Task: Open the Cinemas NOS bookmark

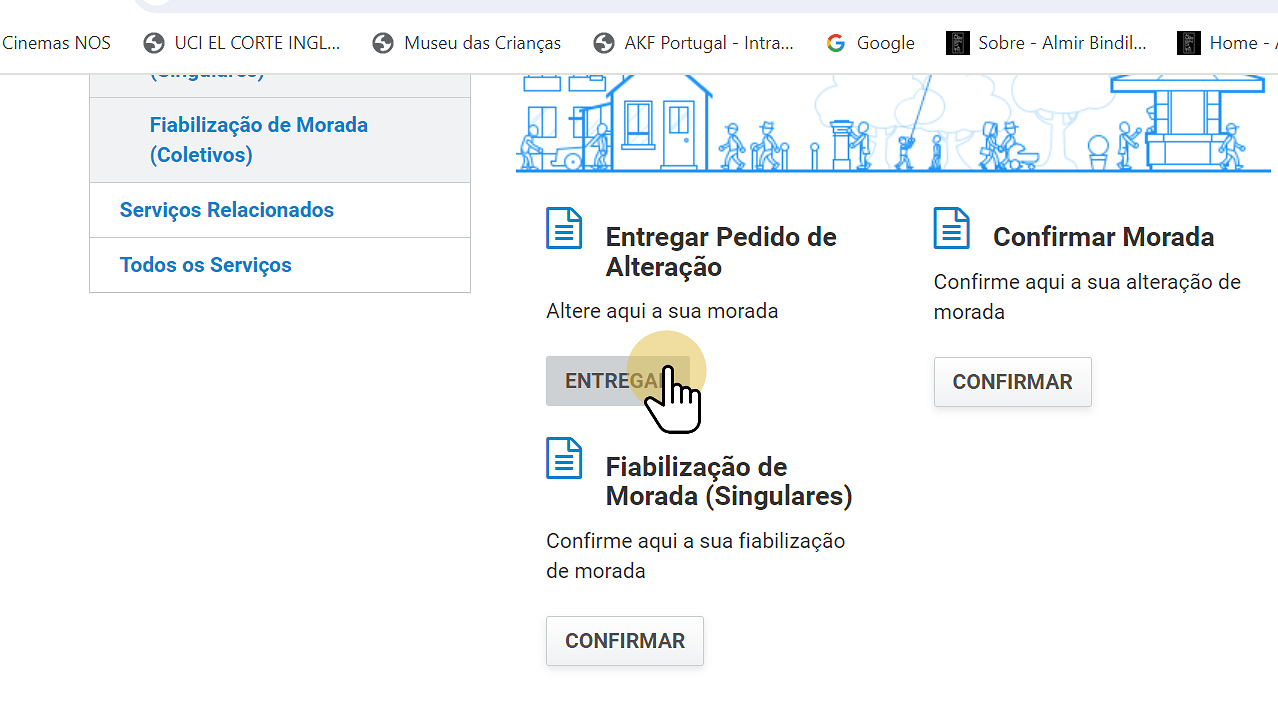Action: [x=56, y=43]
